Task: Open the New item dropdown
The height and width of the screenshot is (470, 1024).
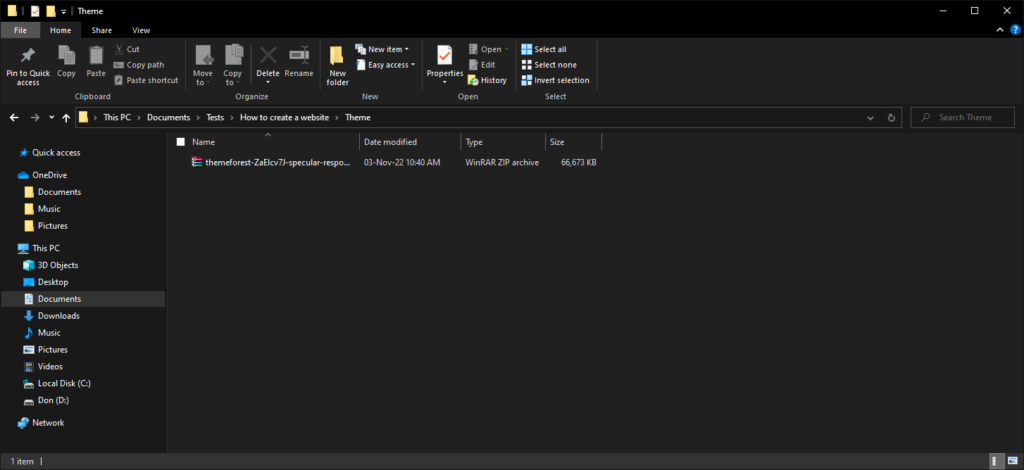Action: (382, 49)
